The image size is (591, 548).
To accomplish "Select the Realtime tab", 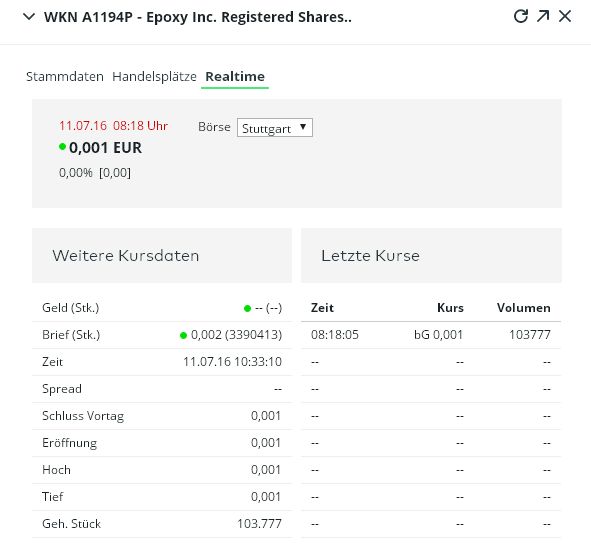I will tap(235, 77).
